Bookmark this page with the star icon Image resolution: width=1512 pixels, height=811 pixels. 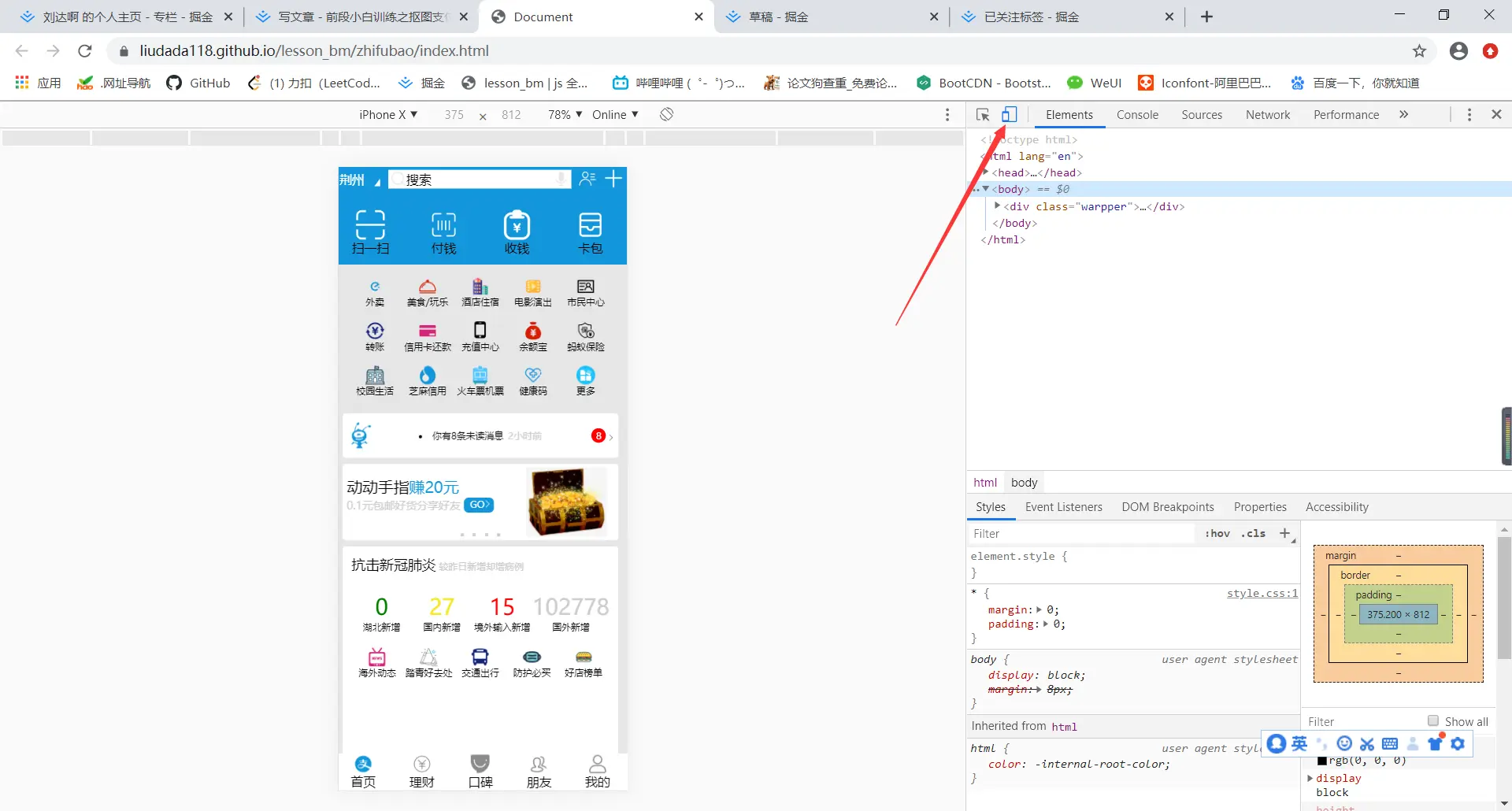tap(1419, 51)
